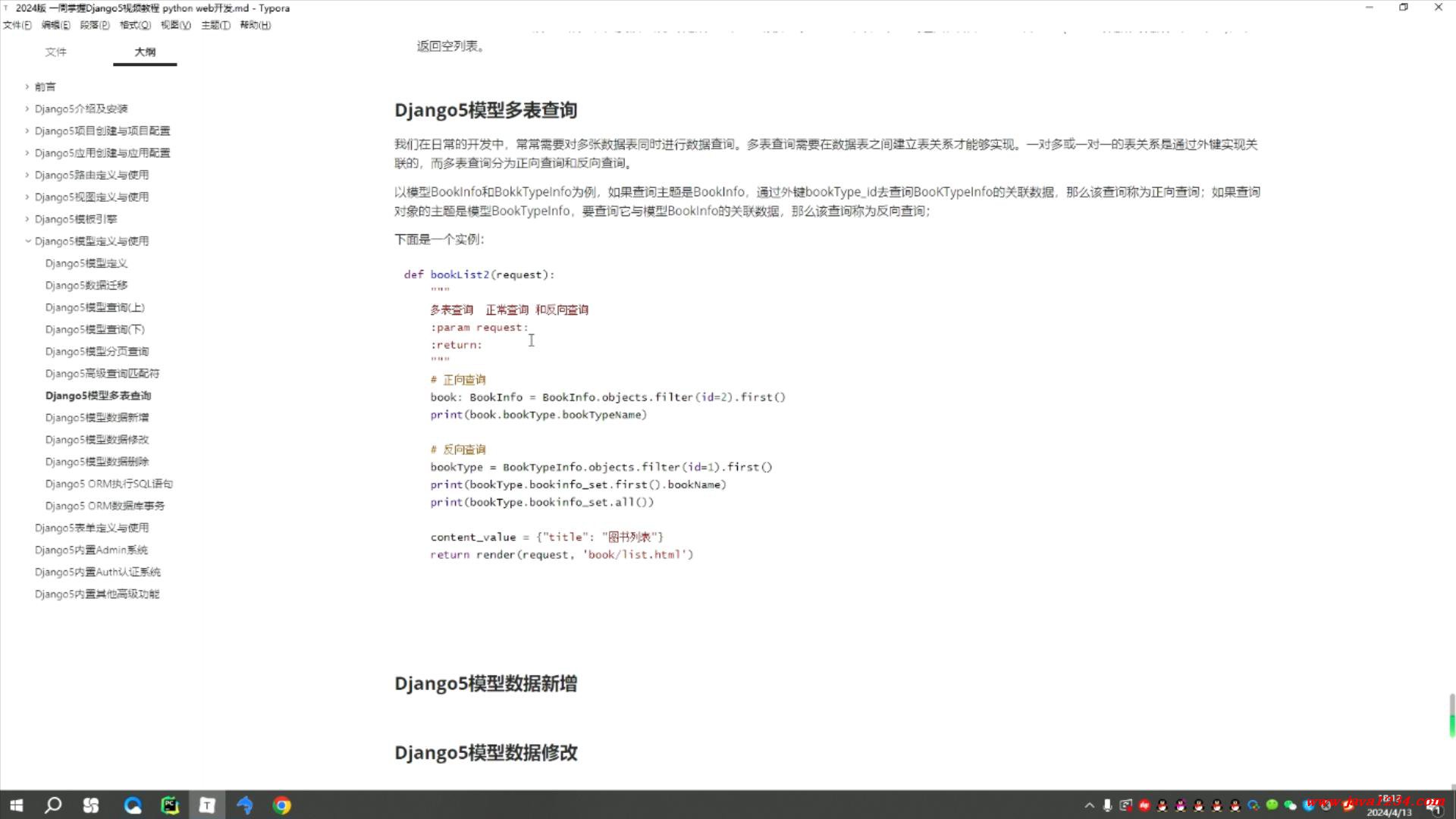The width and height of the screenshot is (1456, 819).
Task: Jump to Django5模型查询(下) section
Action: [95, 329]
